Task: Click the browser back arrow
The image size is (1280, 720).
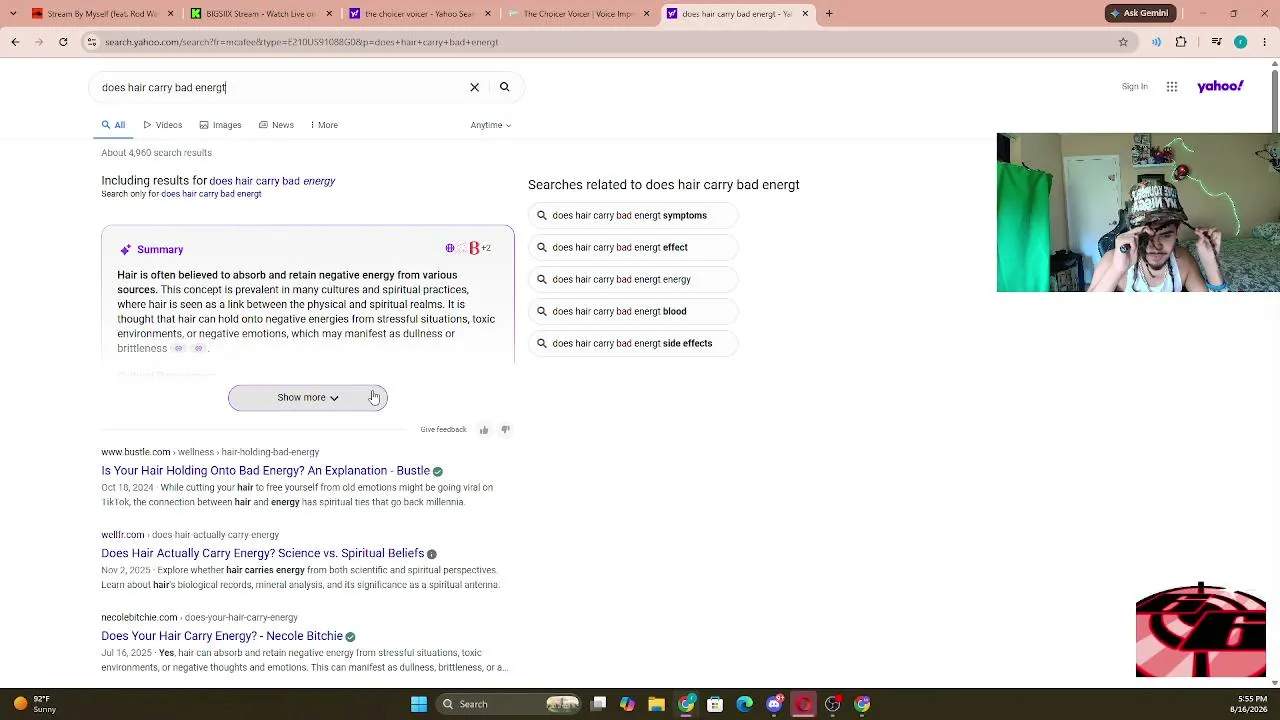Action: click(15, 42)
